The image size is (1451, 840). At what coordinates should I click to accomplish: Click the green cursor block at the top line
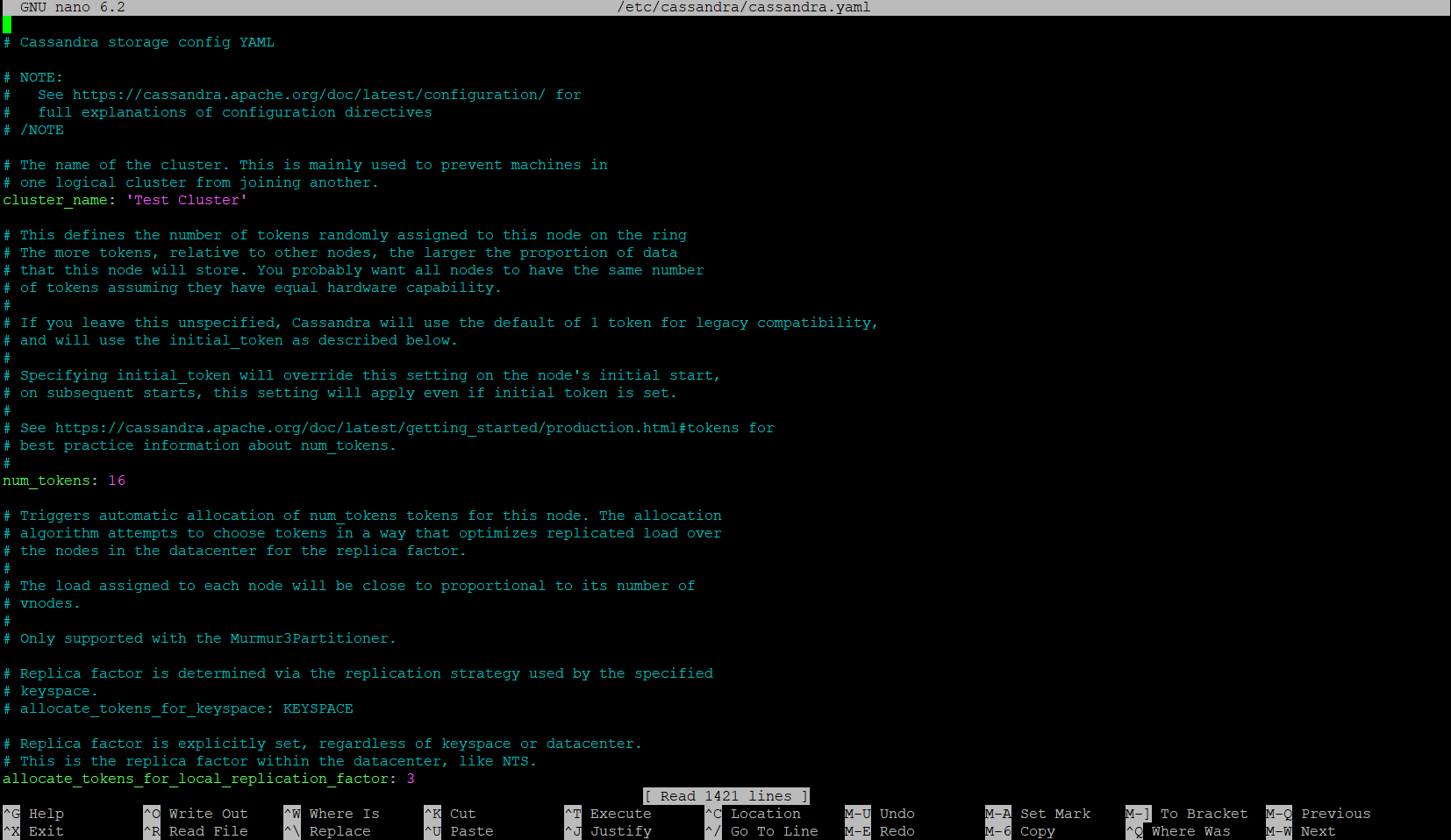coord(7,25)
